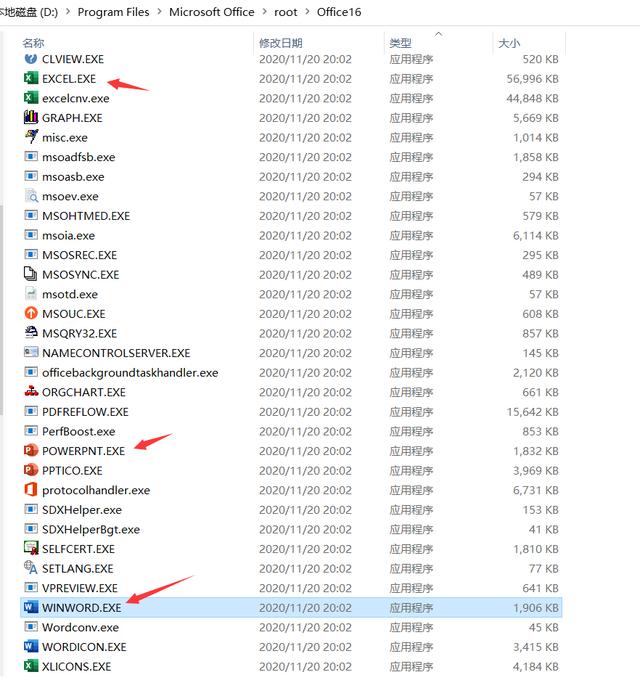
Task: Click the SELFCERT.EXE certificate icon
Action: [x=31, y=548]
